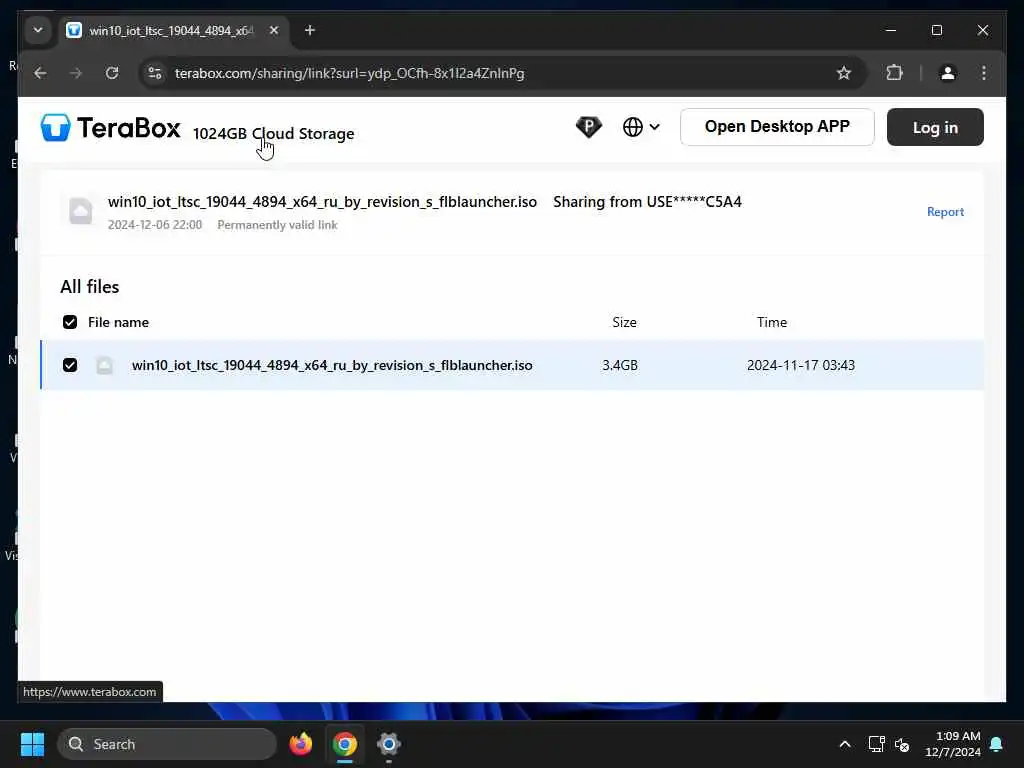The image size is (1024, 768).
Task: Uncheck the win10_iot_ltsc iso file checkbox
Action: (70, 365)
